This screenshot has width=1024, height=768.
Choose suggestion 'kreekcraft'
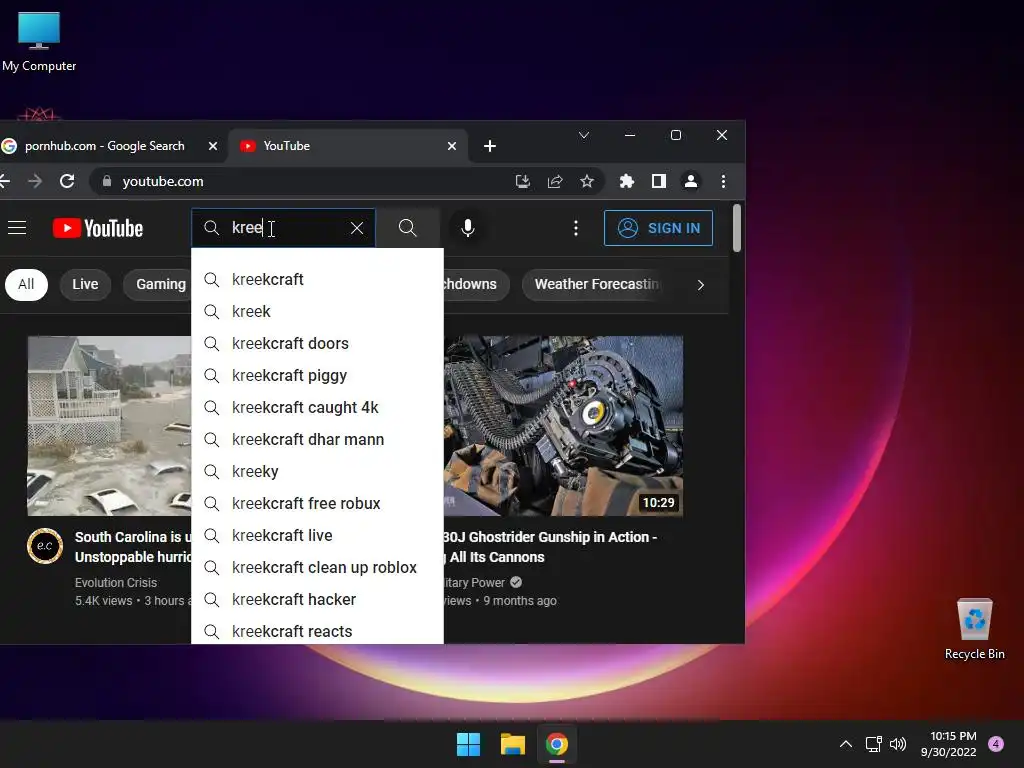pos(317,280)
